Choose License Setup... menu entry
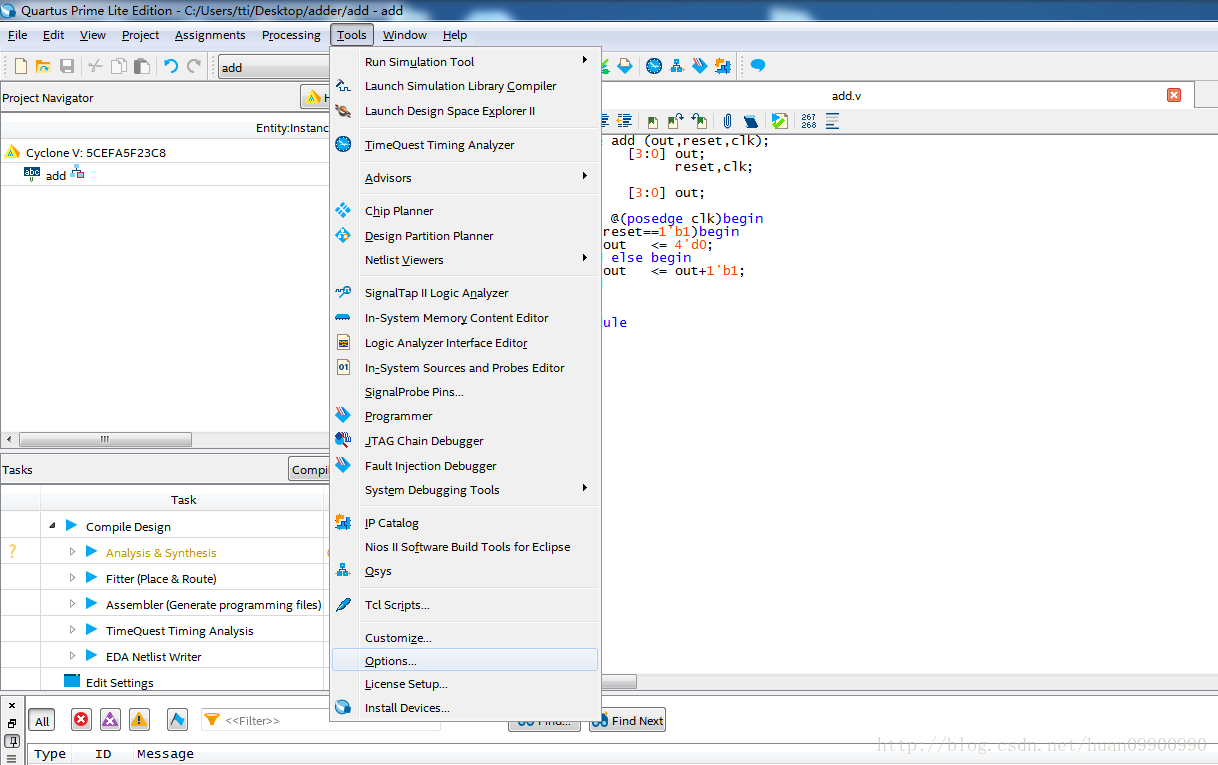 [465, 683]
